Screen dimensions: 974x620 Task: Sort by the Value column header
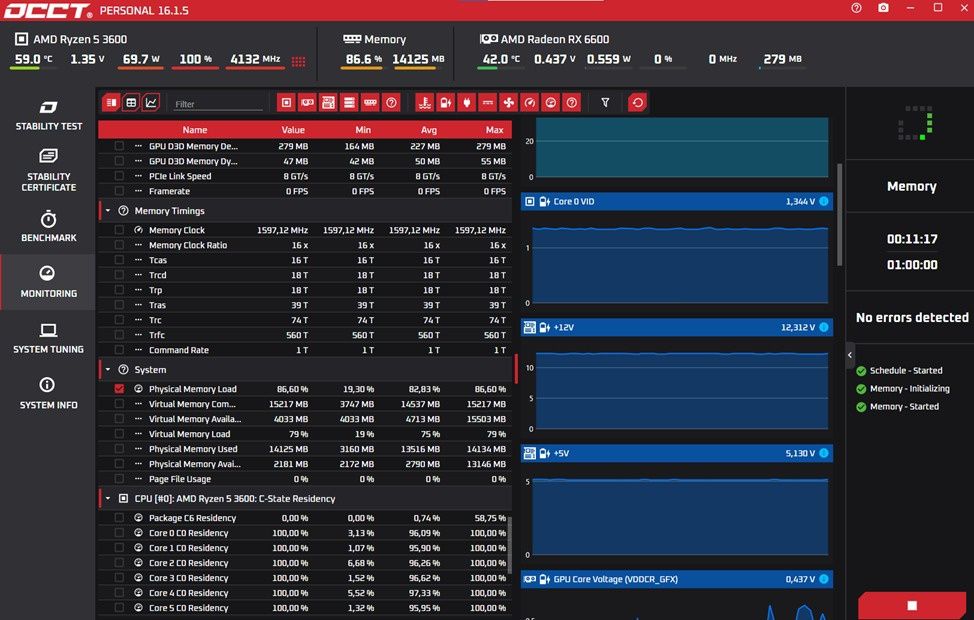point(293,130)
